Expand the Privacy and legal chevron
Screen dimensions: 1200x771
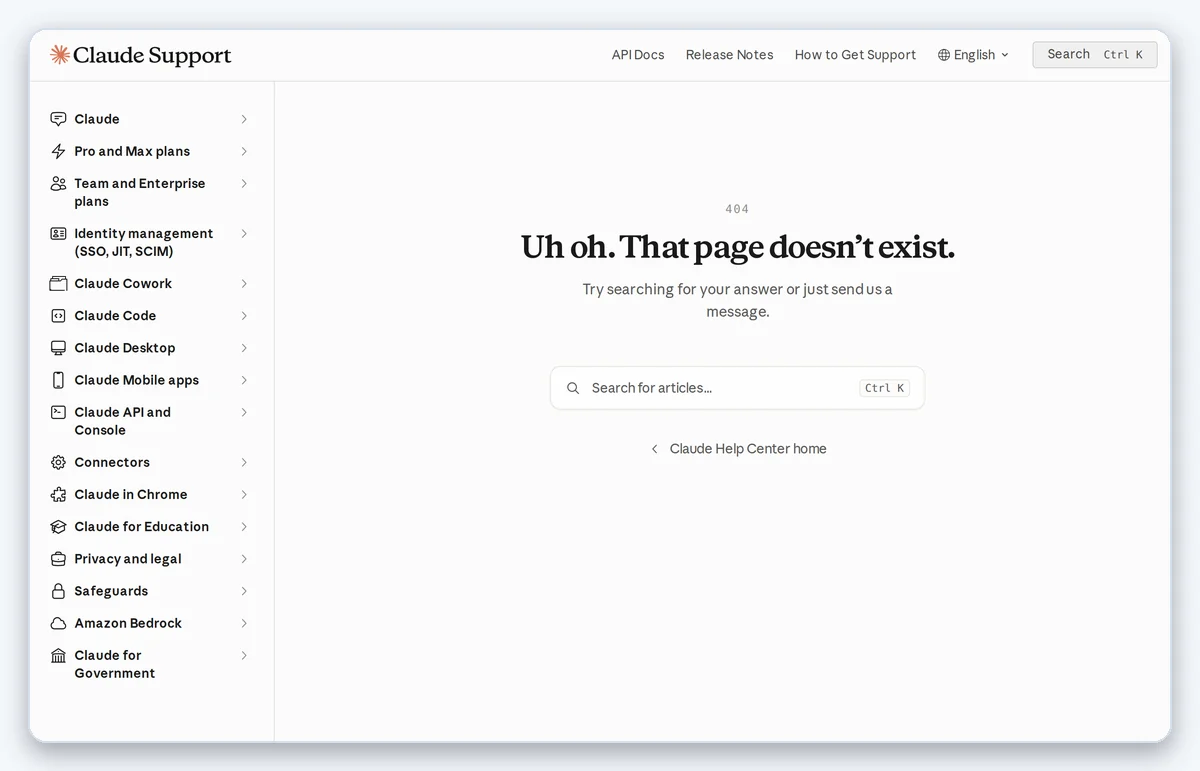pos(244,559)
